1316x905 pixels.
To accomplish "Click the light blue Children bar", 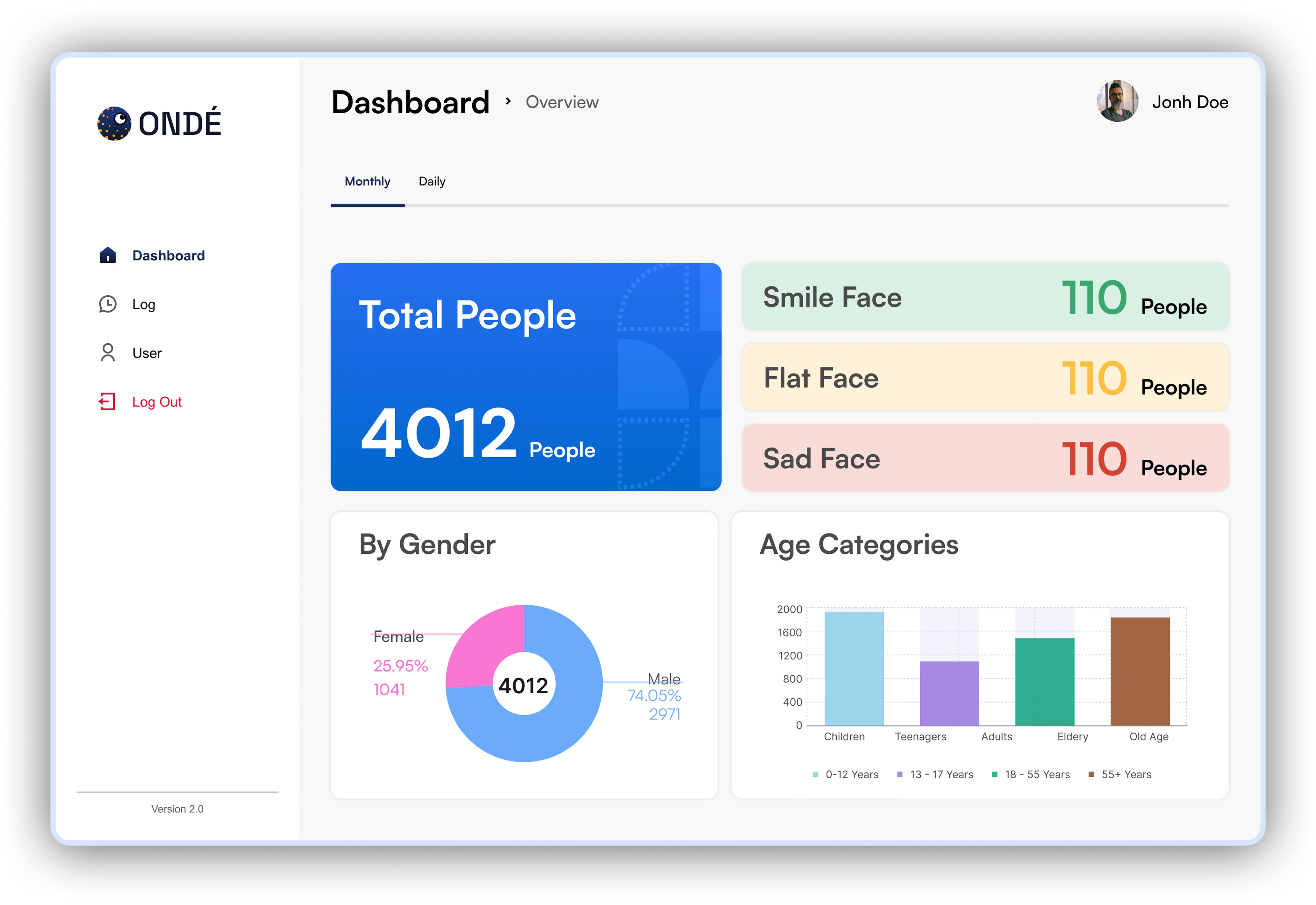I will click(854, 669).
